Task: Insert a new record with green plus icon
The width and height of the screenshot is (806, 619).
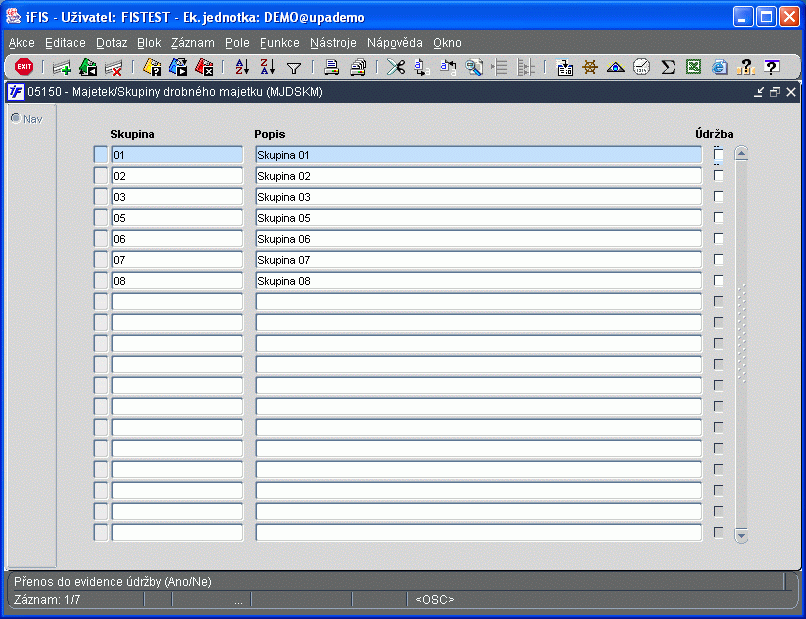Action: click(62, 67)
